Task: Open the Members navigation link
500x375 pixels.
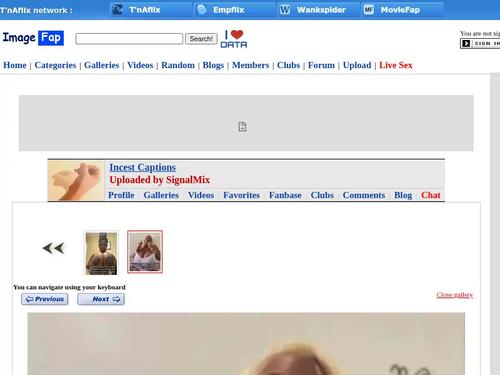Action: 251,65
